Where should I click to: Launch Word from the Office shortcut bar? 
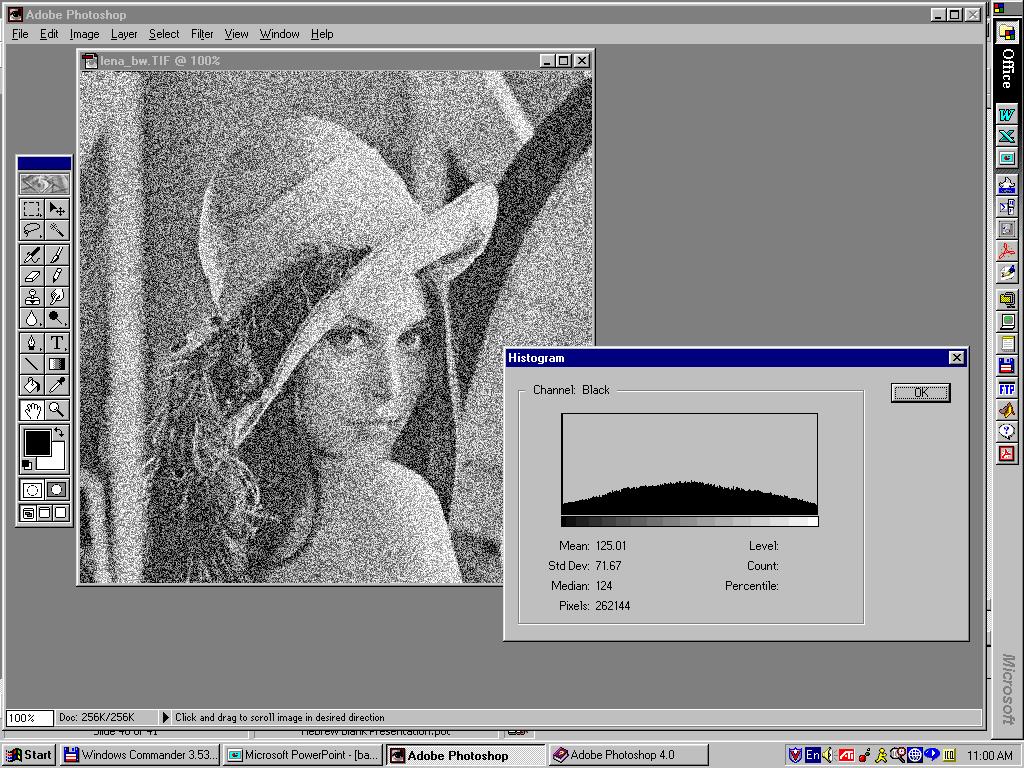(x=1006, y=115)
